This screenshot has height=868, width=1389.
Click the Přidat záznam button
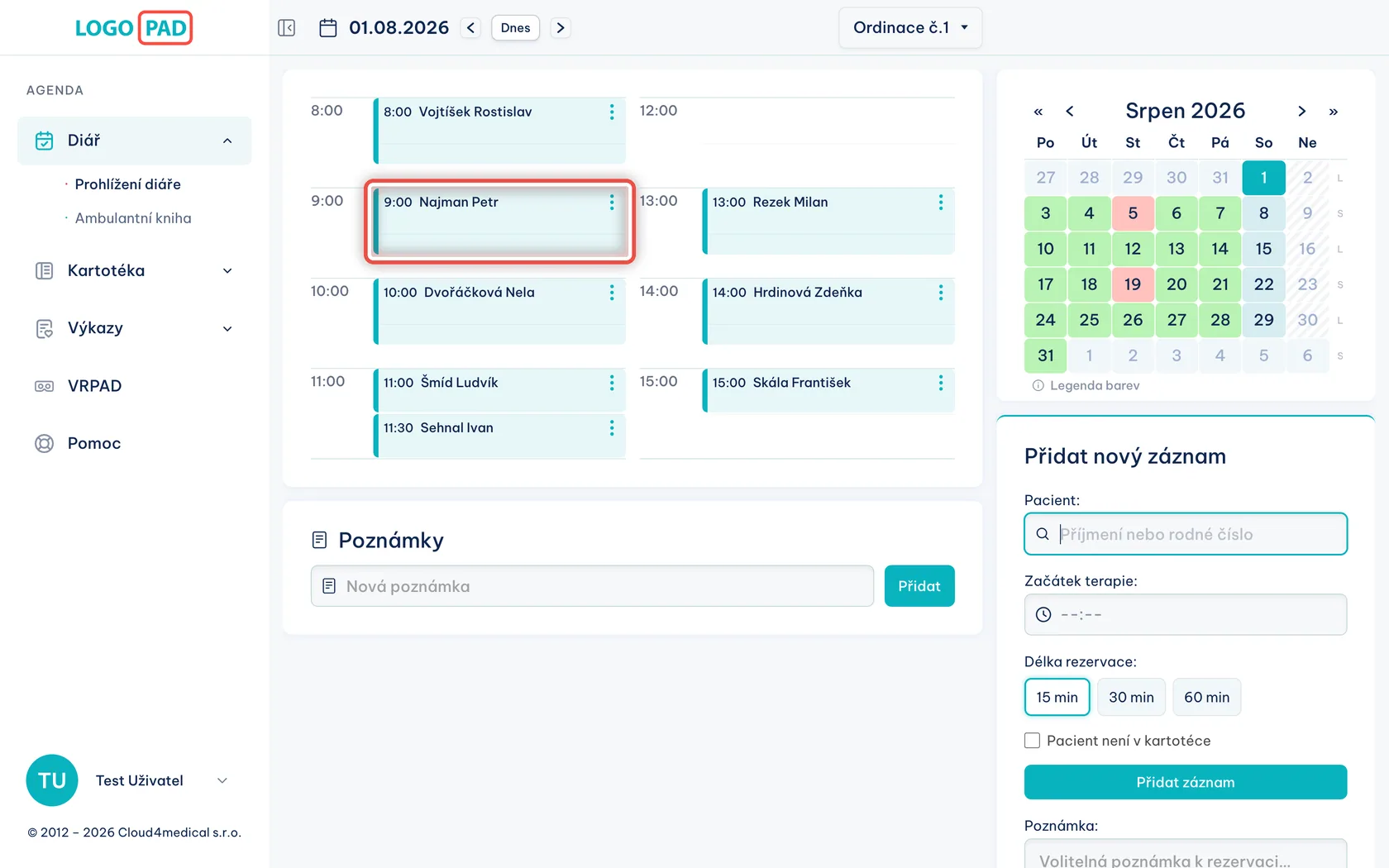[1186, 782]
